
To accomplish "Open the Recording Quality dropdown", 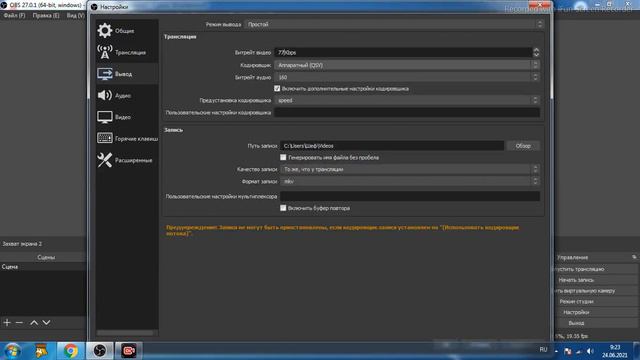I will click(410, 169).
